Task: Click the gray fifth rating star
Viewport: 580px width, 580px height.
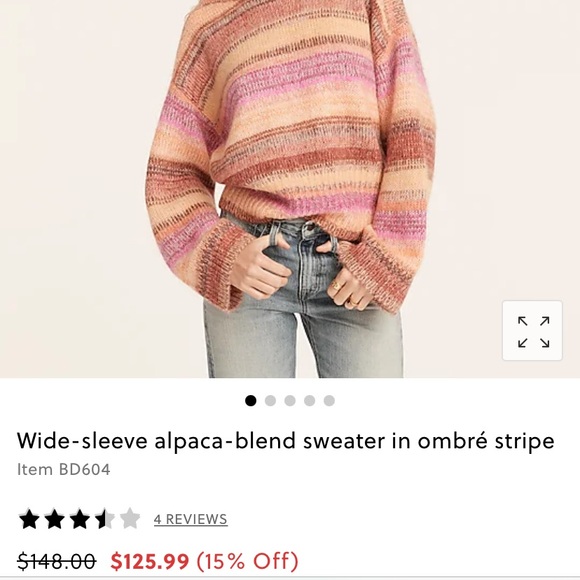Action: [x=130, y=519]
